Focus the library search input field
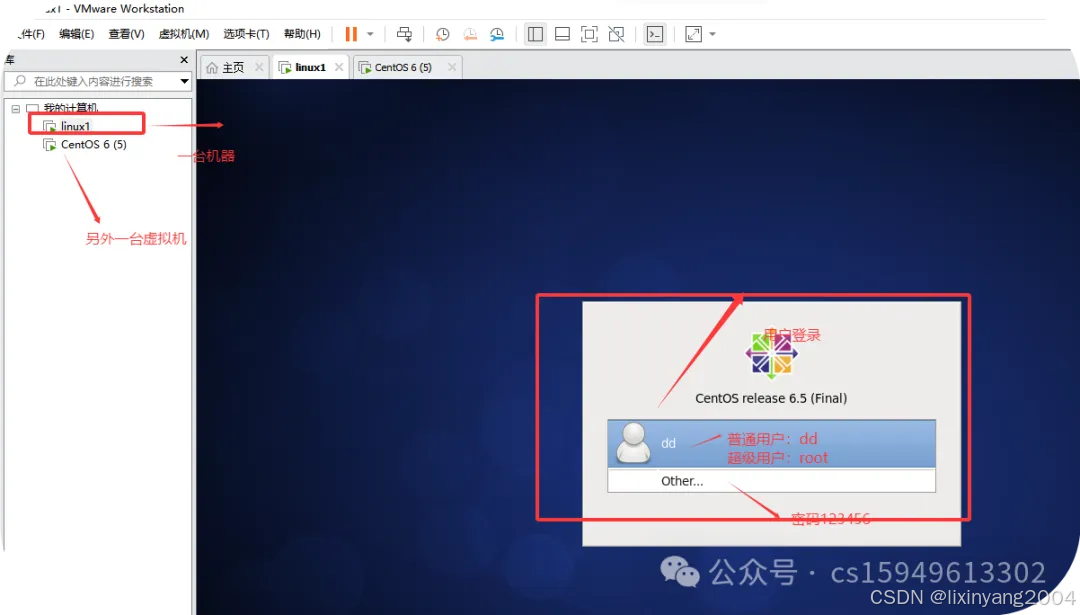Screen dimensions: 1080x615 [98, 81]
